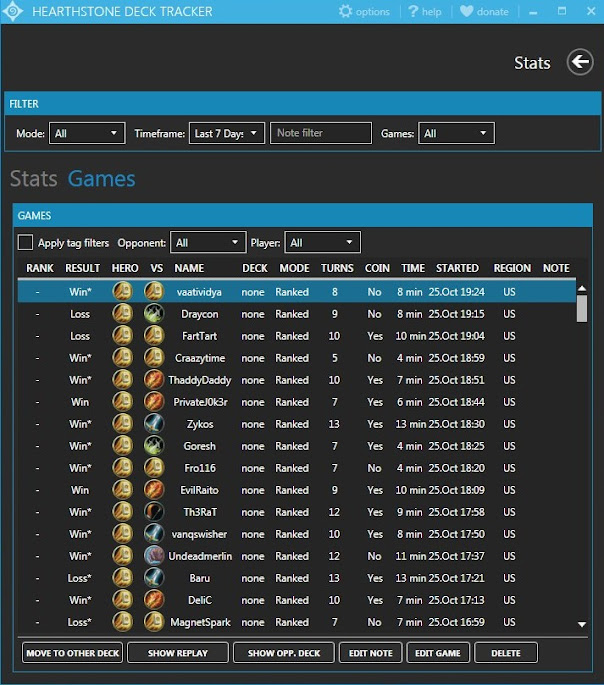Click the games list scrollbar thumb
Screen dimensions: 604x685
point(582,308)
